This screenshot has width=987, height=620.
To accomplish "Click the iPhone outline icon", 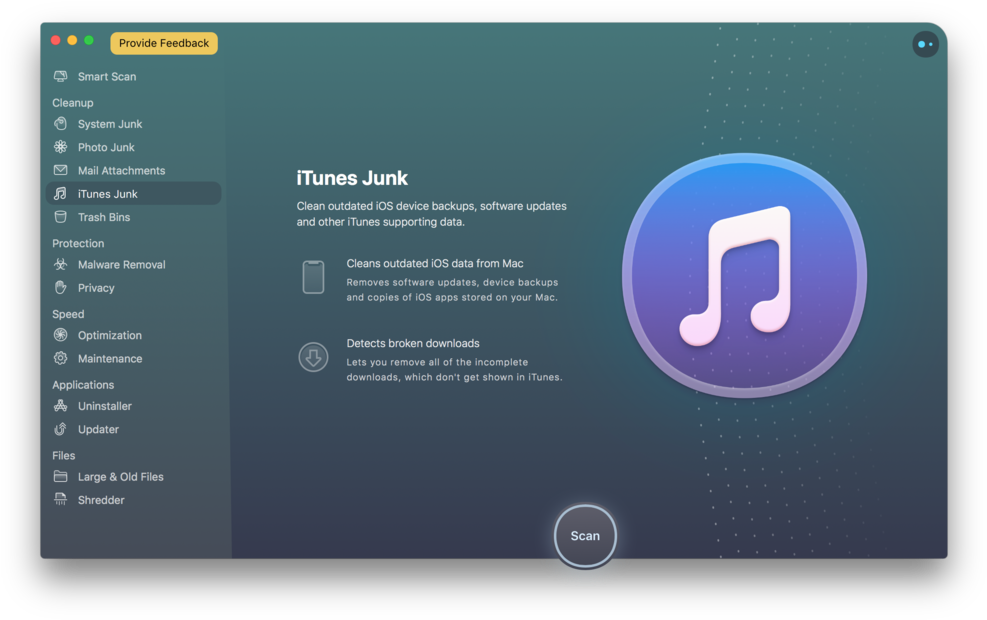I will tap(313, 277).
